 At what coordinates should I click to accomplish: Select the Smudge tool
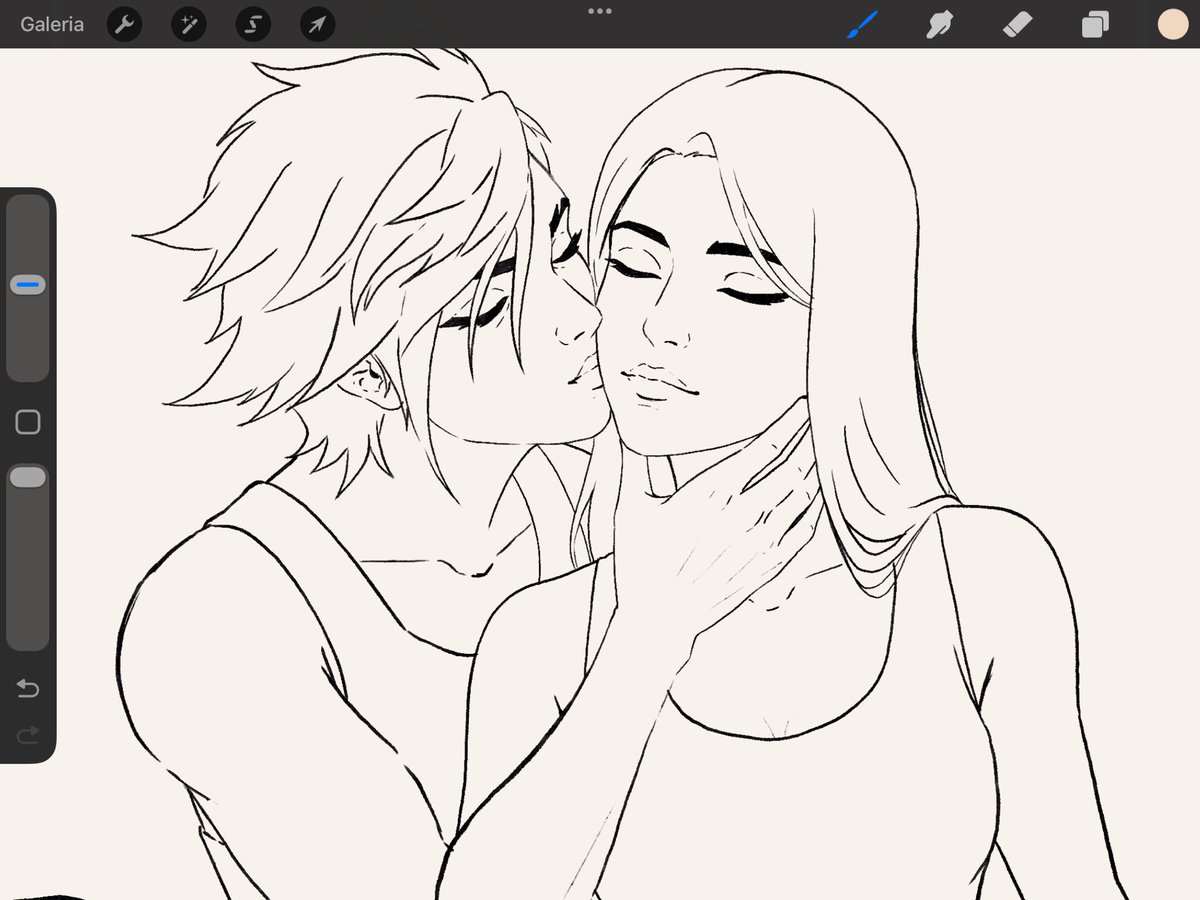click(x=940, y=24)
